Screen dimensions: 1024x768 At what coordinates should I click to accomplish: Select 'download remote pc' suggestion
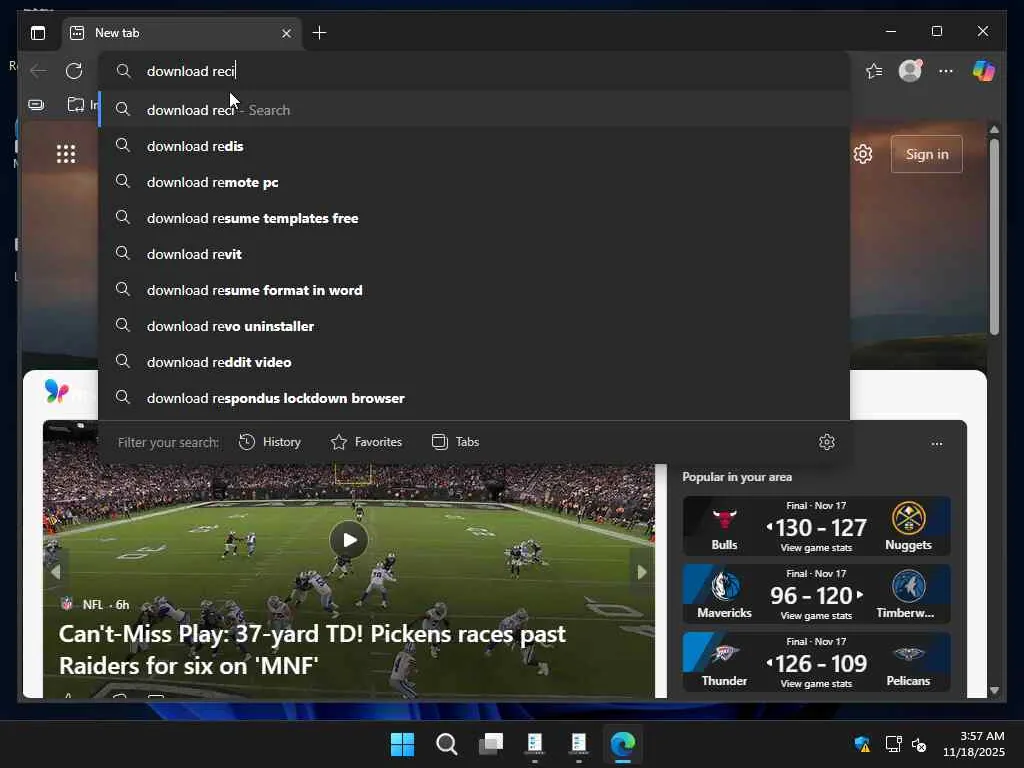474,182
